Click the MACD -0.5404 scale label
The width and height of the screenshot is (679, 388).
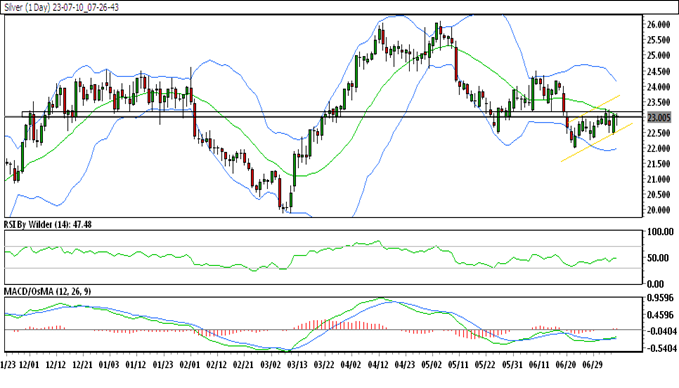pyautogui.click(x=661, y=348)
